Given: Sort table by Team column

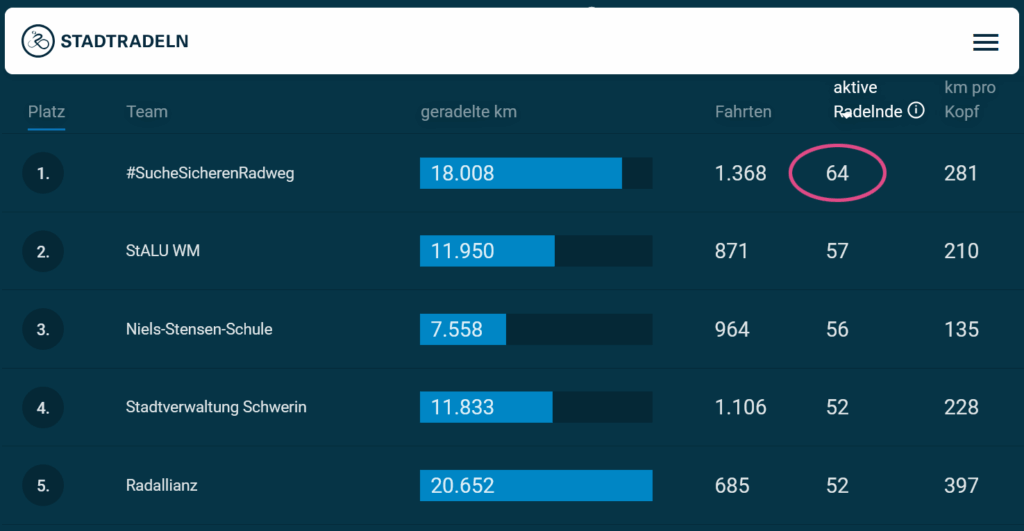Looking at the screenshot, I should pos(147,112).
